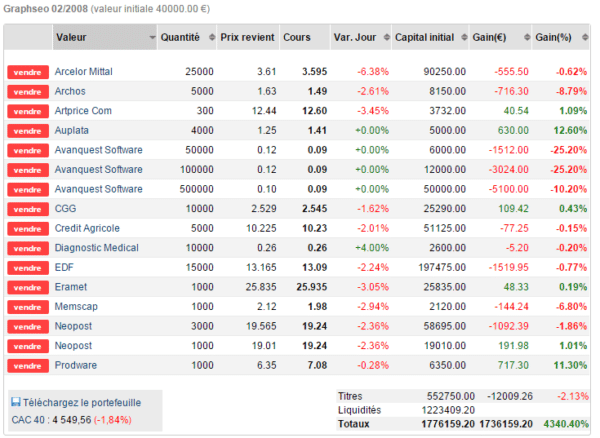Sell the Prodware shares
The height and width of the screenshot is (438, 600).
click(28, 366)
